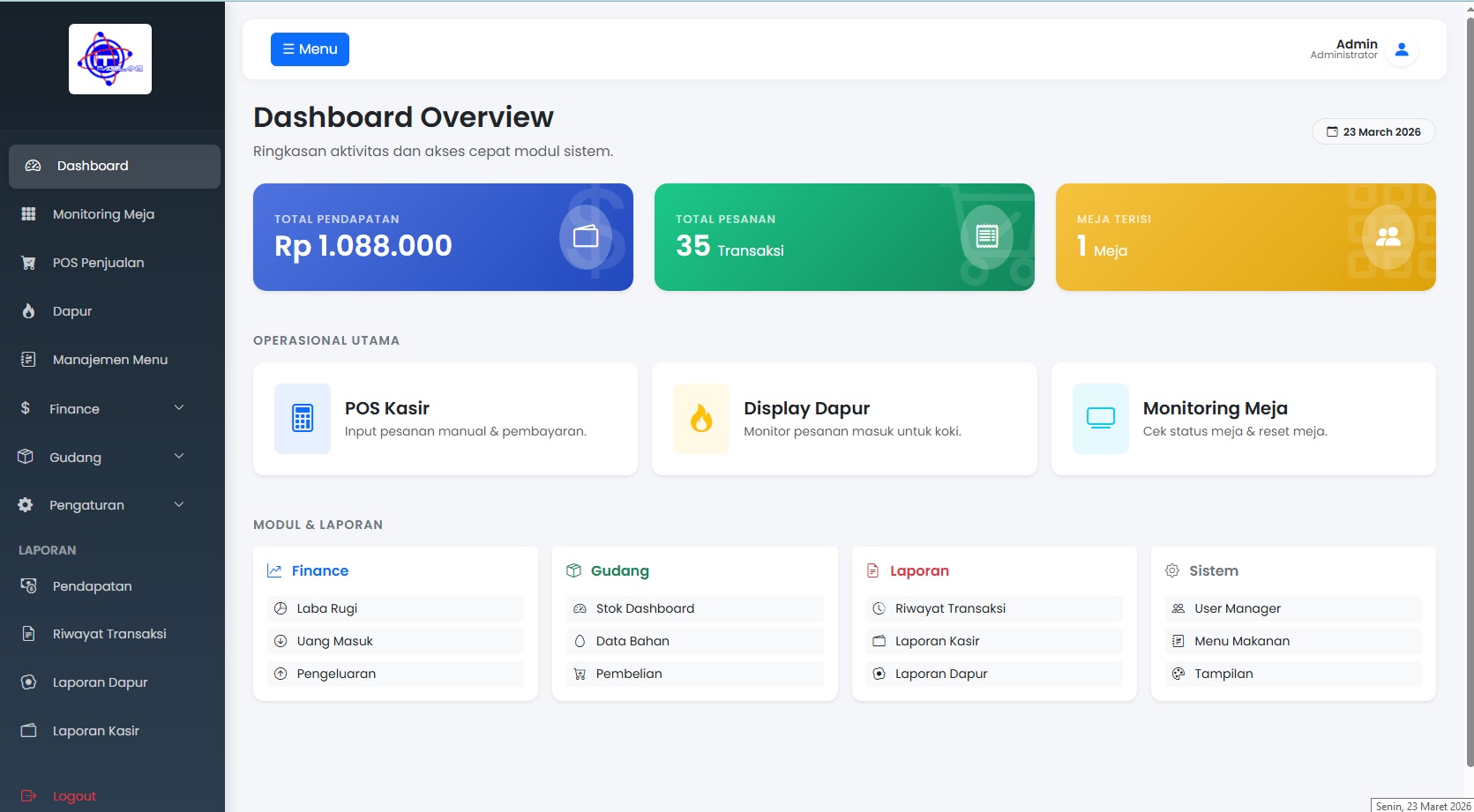Open the POS Kasir calculator icon
Viewport: 1474px width, 812px height.
303,419
